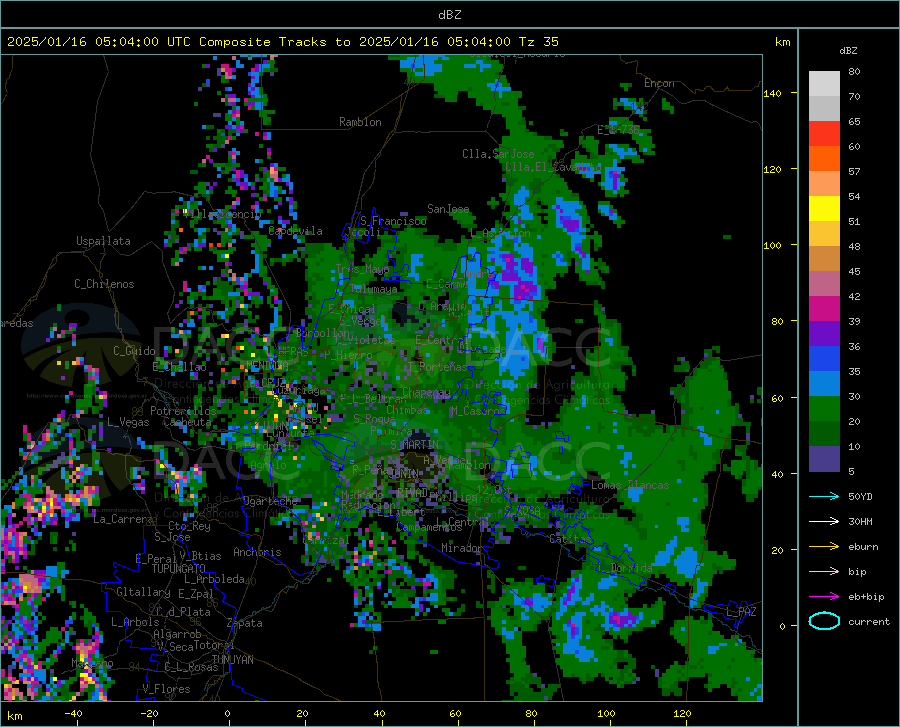The height and width of the screenshot is (727, 900).
Task: Click the Zapata map label
Action: pos(245,623)
